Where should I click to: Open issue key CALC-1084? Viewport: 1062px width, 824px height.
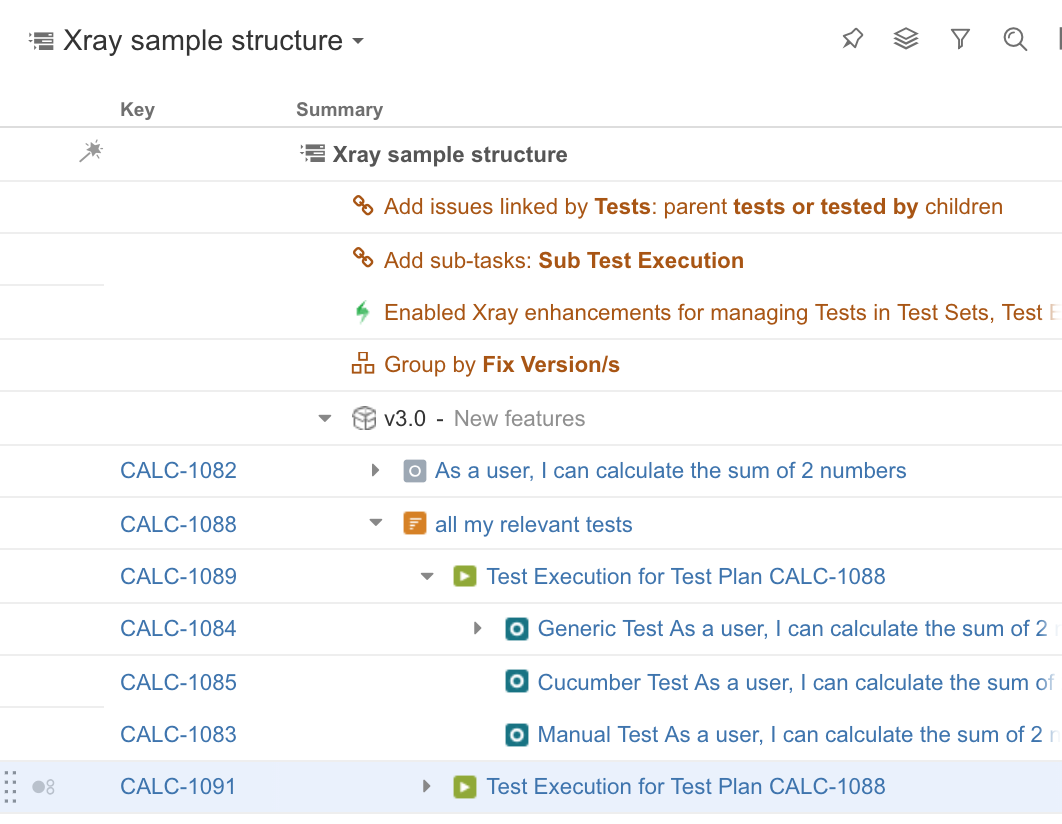[178, 628]
